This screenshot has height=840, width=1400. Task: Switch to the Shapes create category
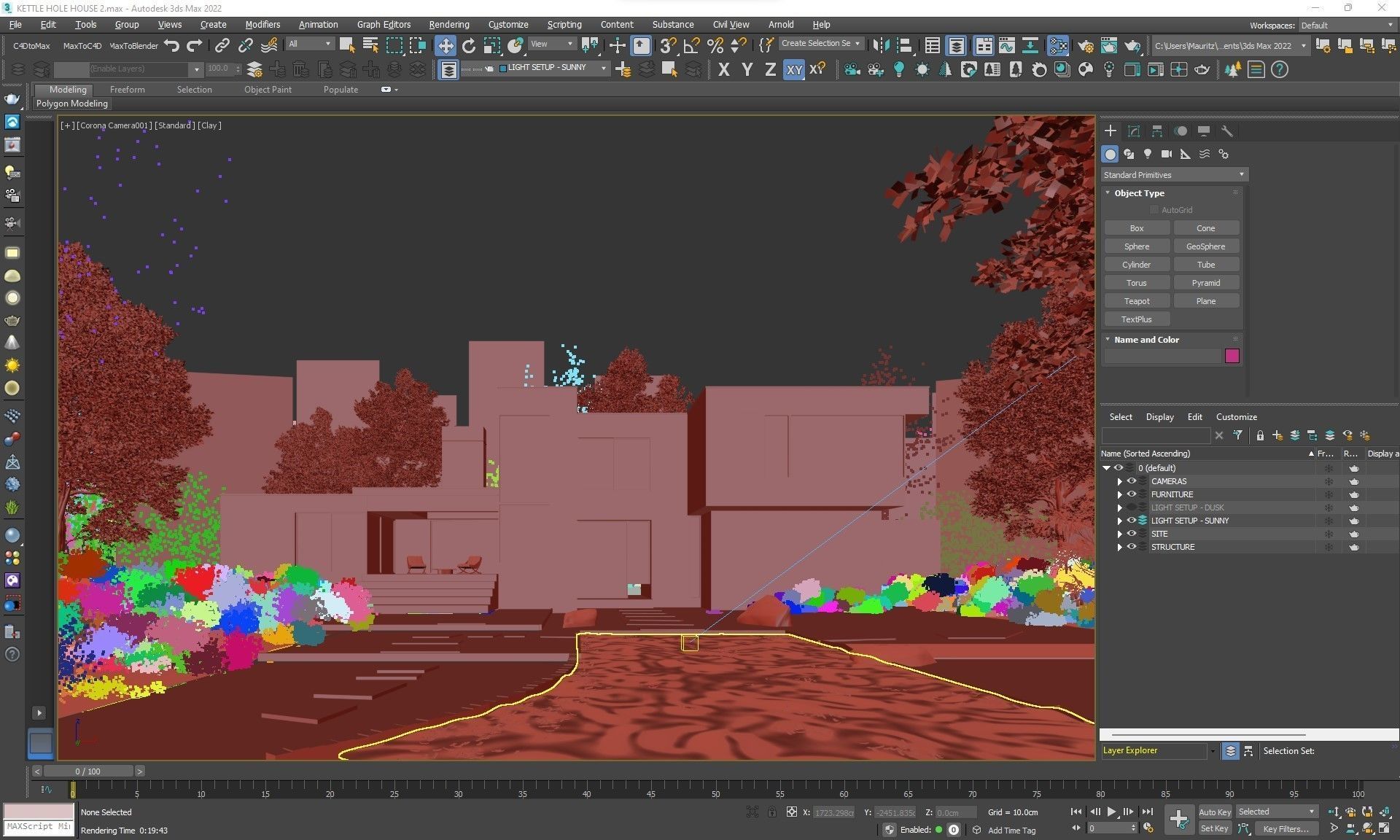pos(1129,154)
